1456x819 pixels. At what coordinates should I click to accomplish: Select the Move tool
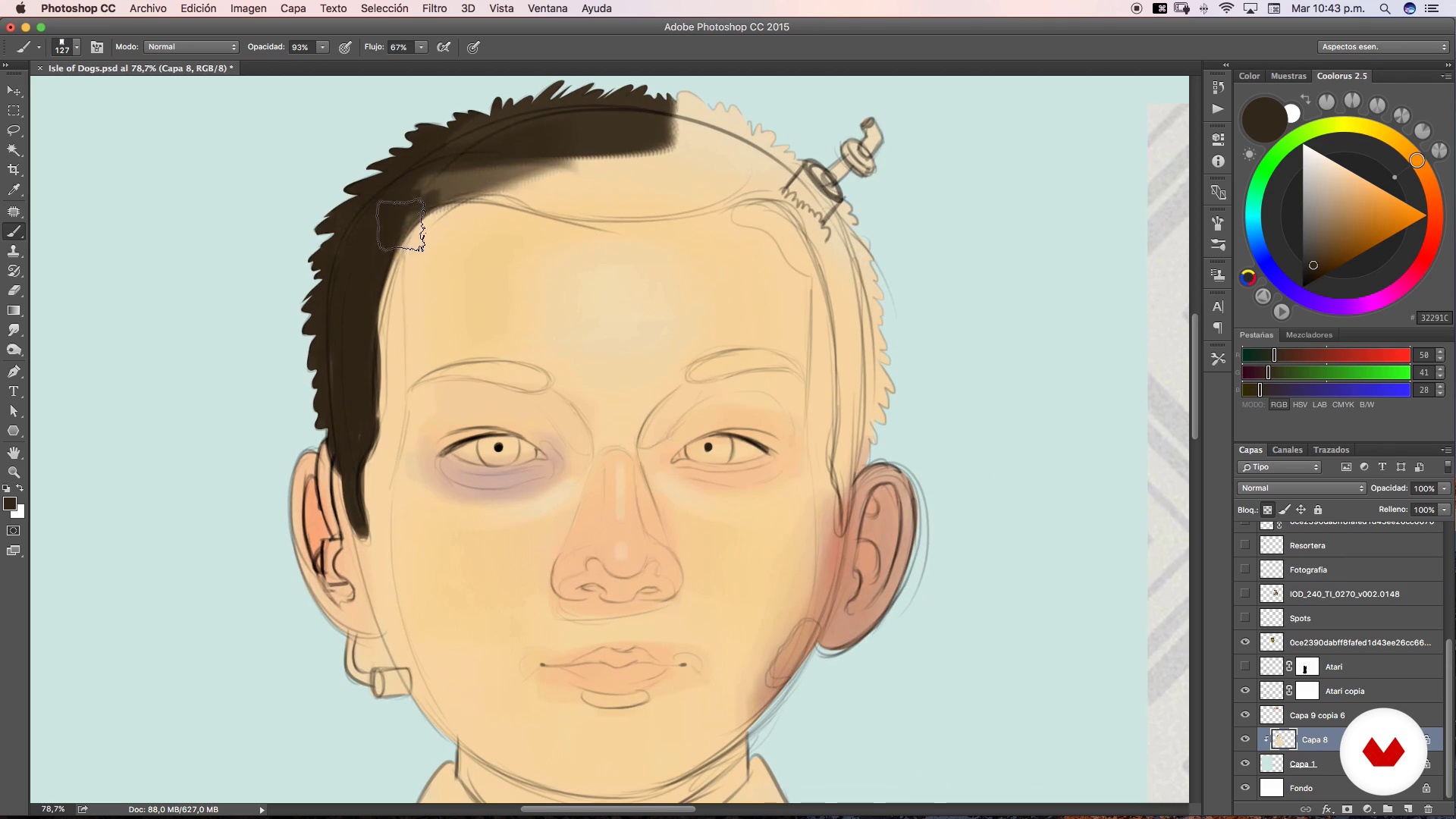click(x=14, y=91)
